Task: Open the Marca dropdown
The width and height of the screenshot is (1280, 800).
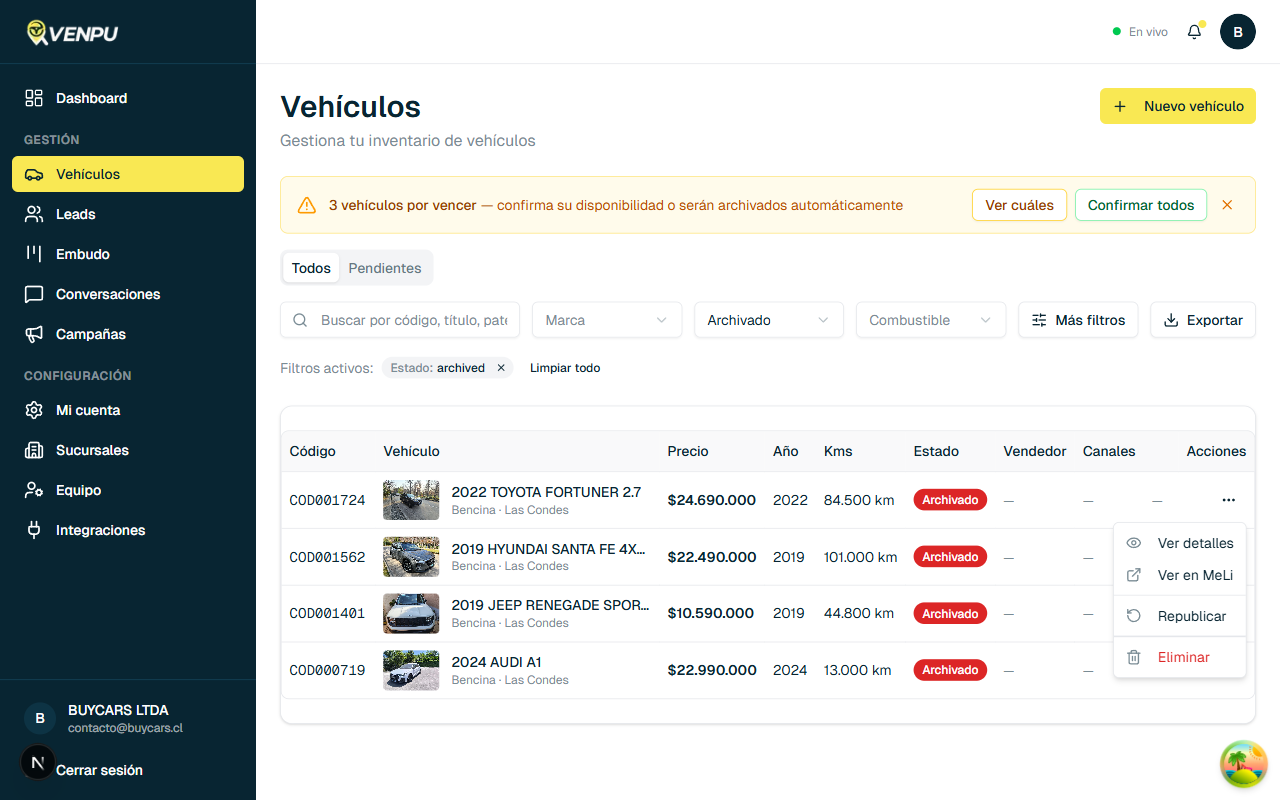Action: click(606, 320)
